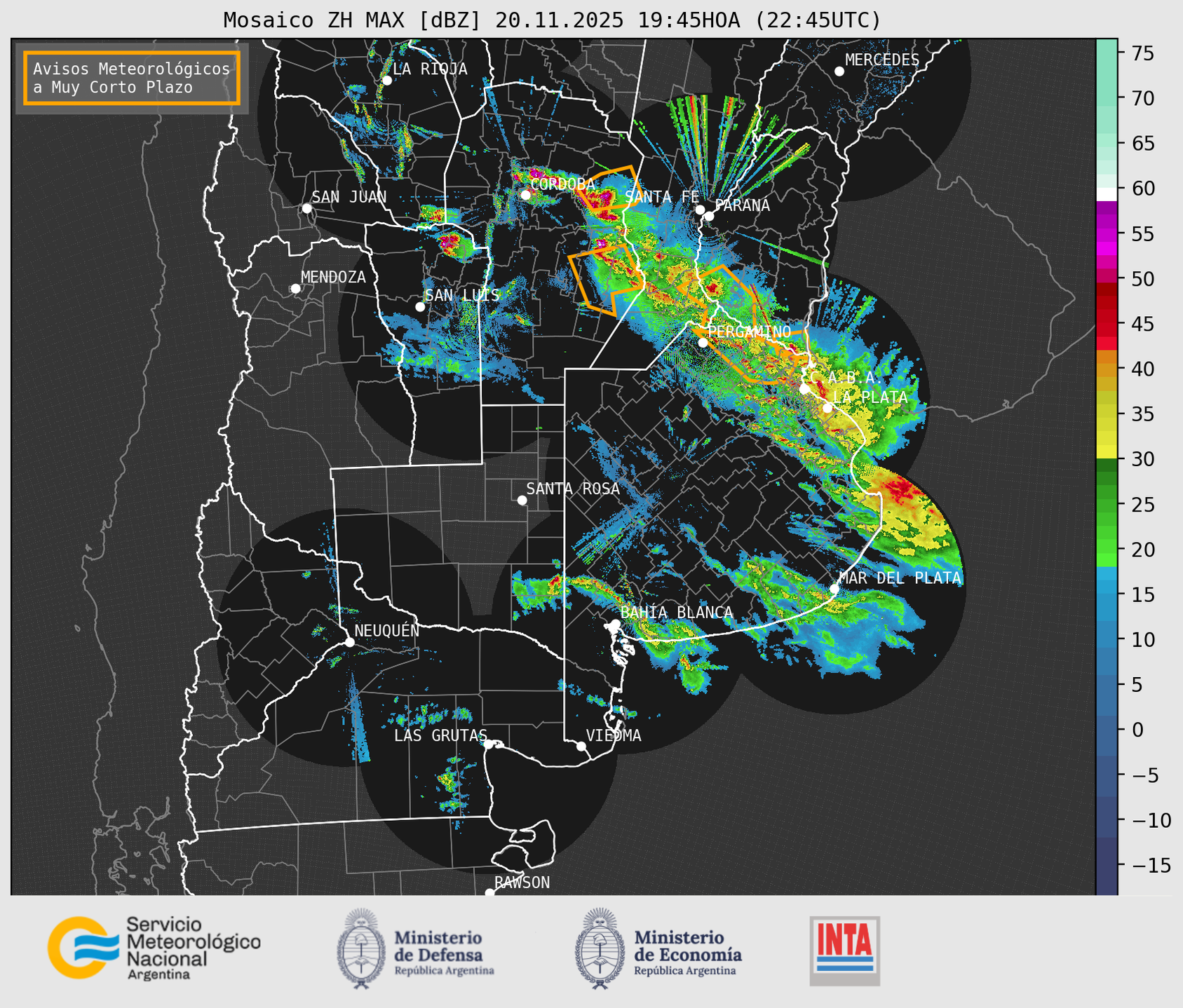Click the Viedma city marker
The height and width of the screenshot is (1008, 1183).
coord(581,746)
